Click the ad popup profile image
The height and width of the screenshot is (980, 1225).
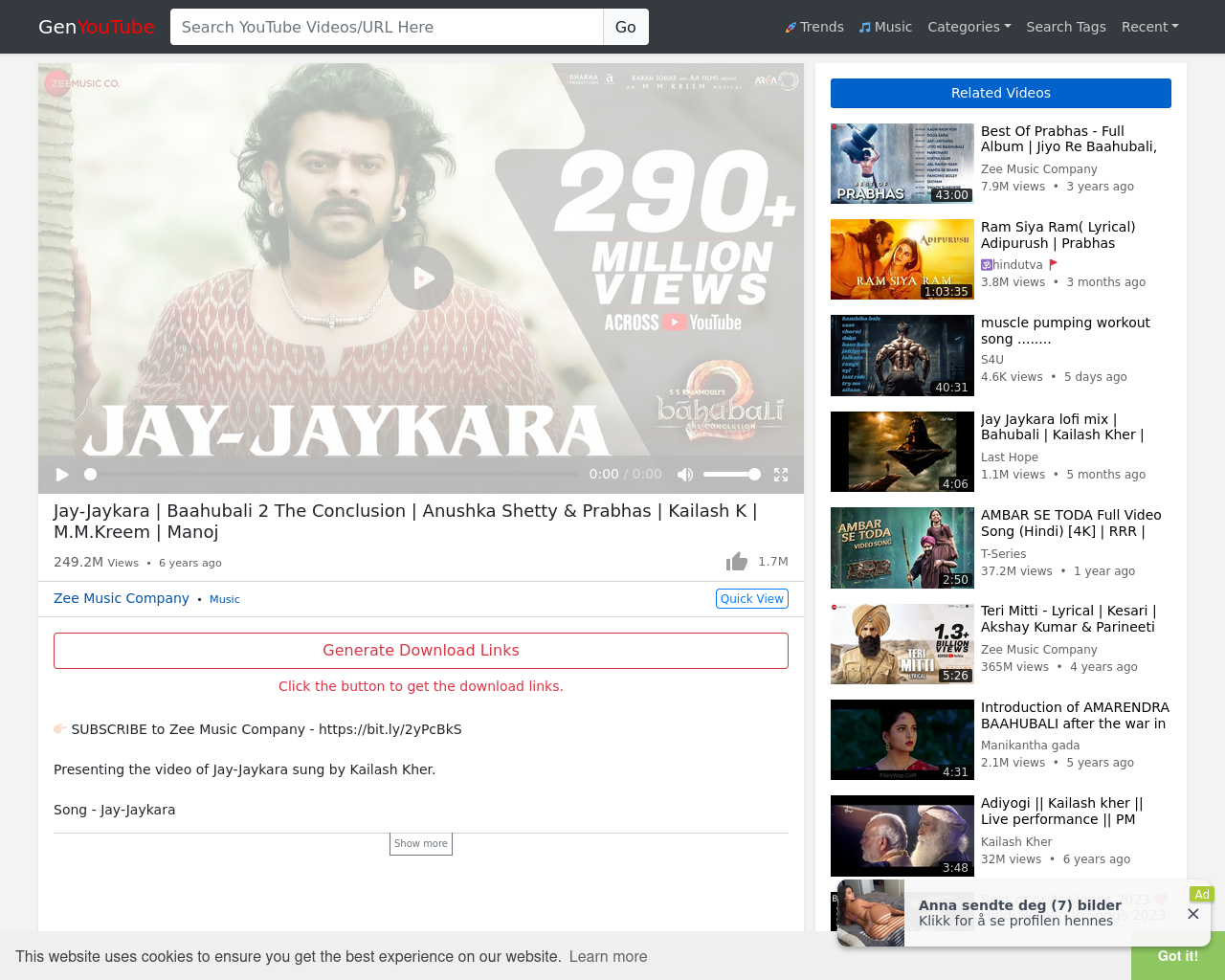point(871,913)
